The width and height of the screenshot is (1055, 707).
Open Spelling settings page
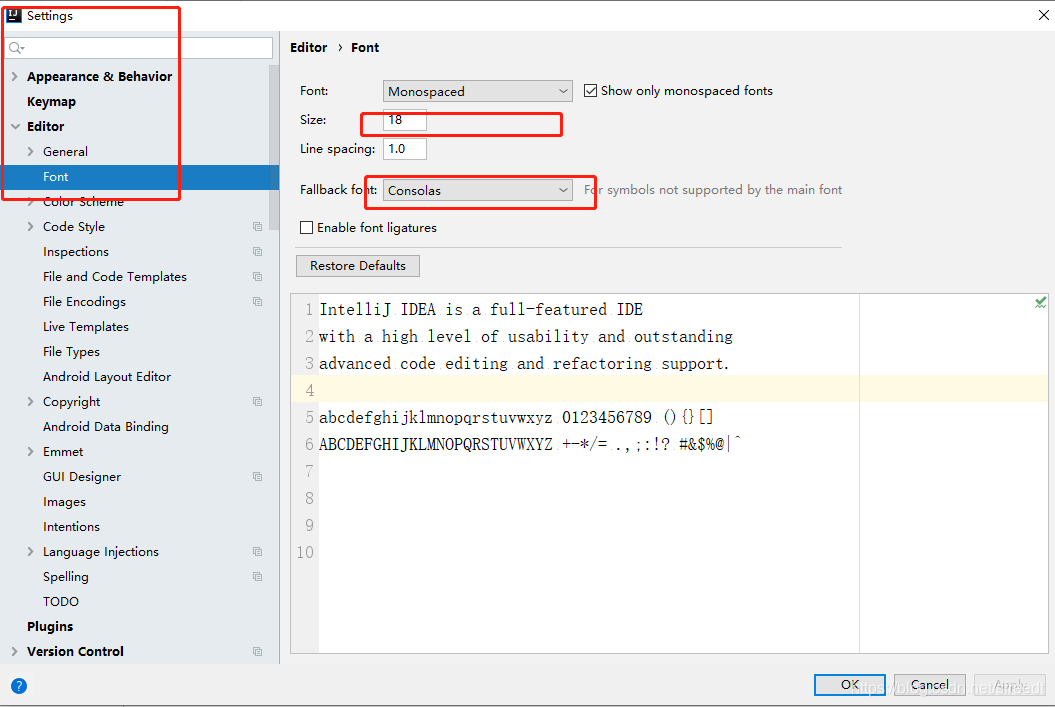pos(65,576)
